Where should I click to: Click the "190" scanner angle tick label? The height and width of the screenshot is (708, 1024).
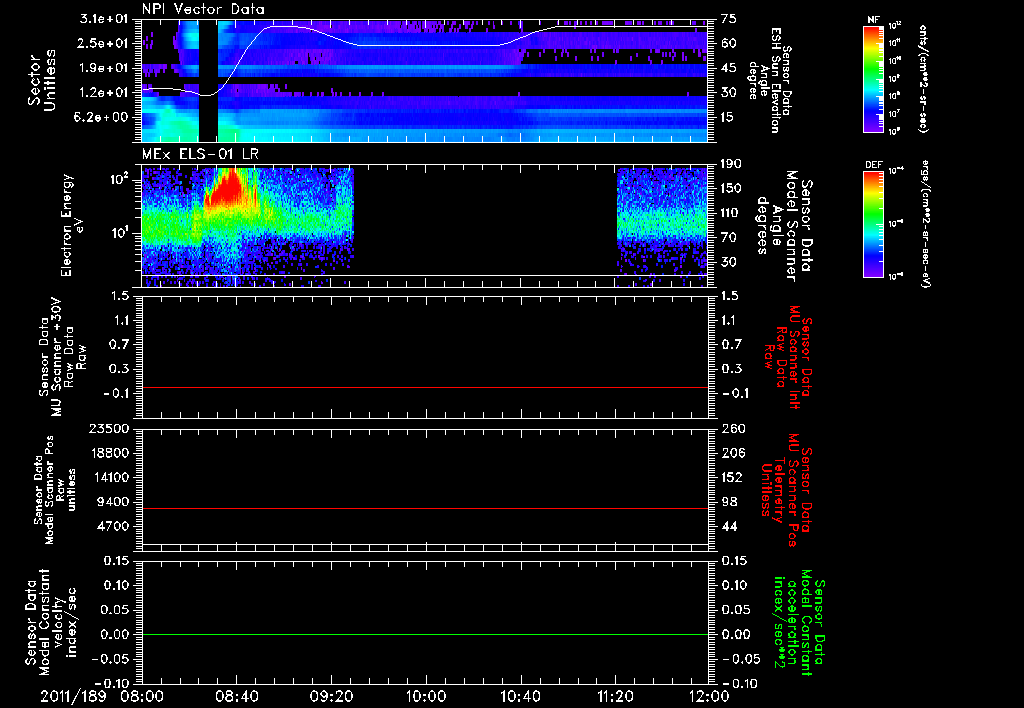pos(731,163)
